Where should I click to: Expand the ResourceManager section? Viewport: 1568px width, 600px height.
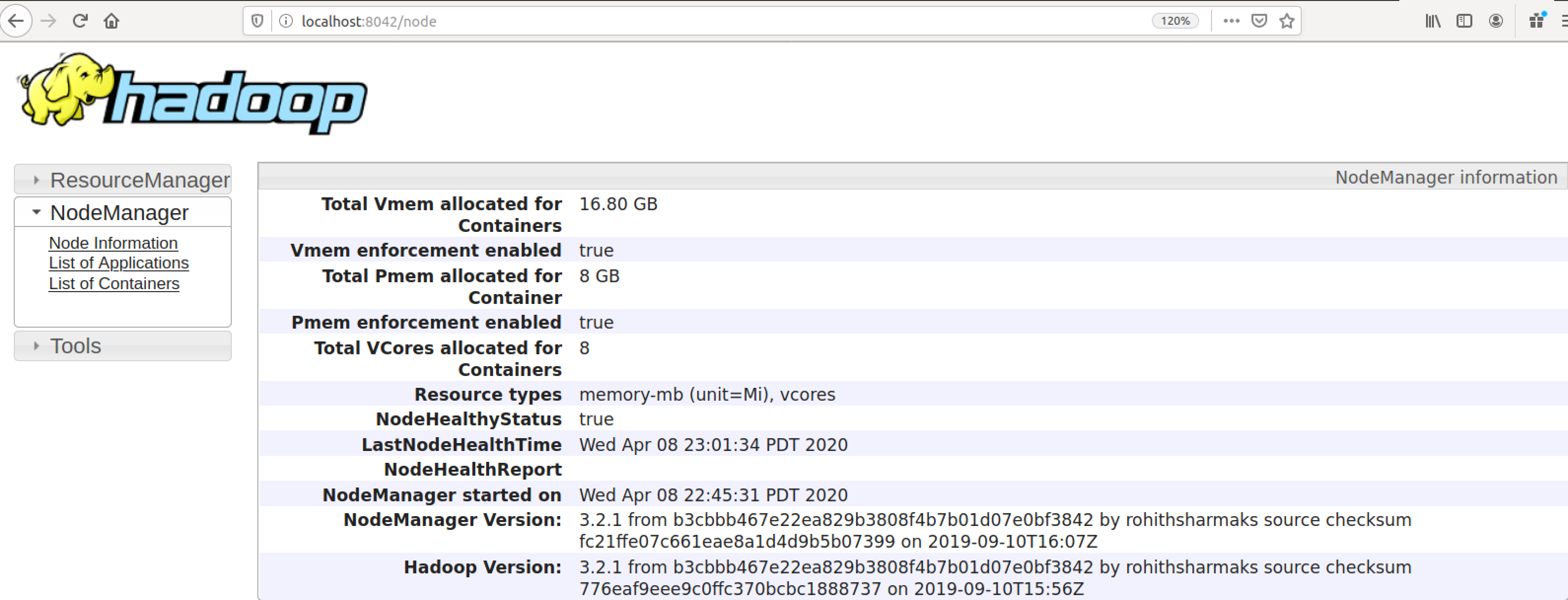point(122,180)
